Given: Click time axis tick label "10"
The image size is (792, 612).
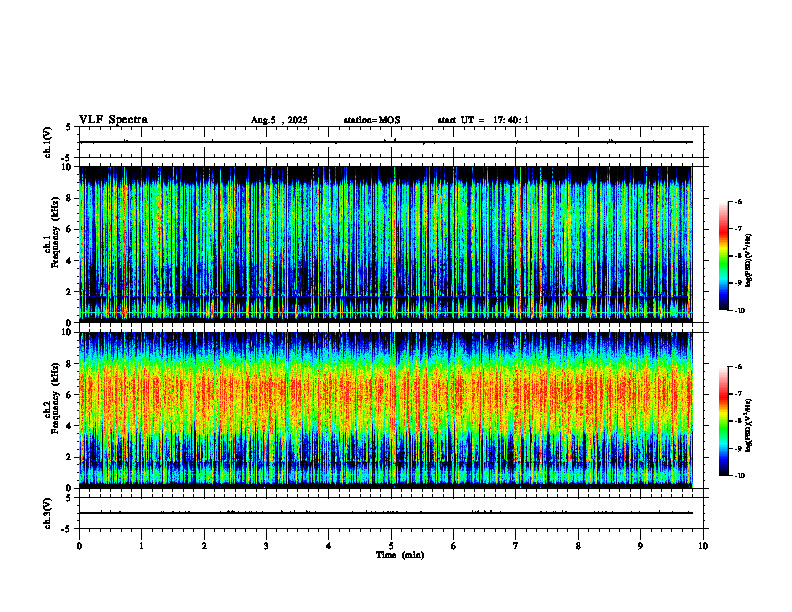Looking at the screenshot, I should point(703,546).
